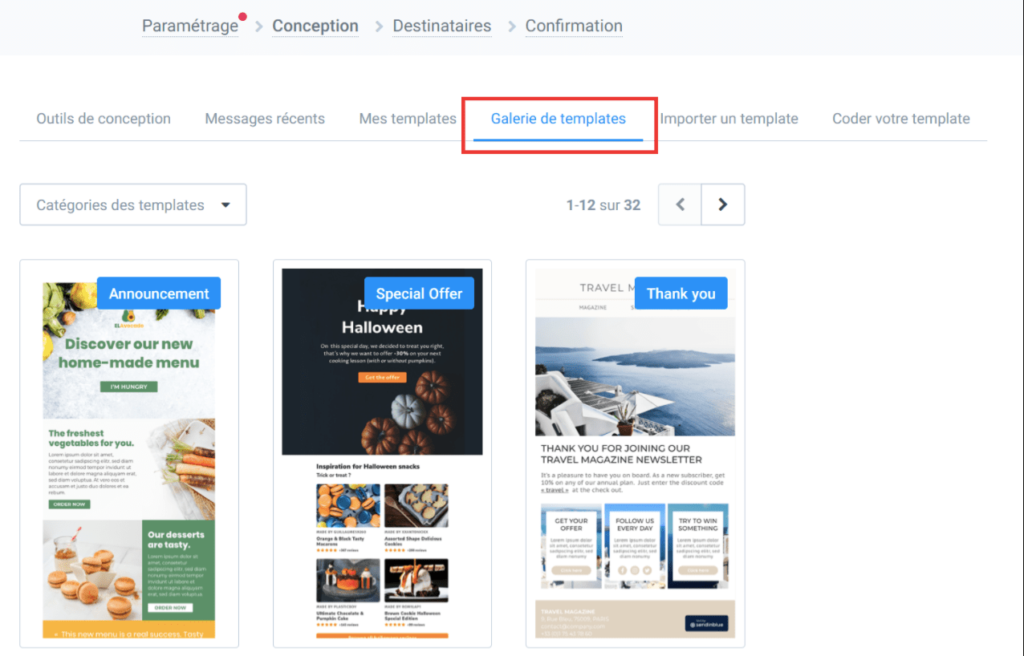Open Coder votre template tab
Image resolution: width=1024 pixels, height=656 pixels.
(x=901, y=118)
